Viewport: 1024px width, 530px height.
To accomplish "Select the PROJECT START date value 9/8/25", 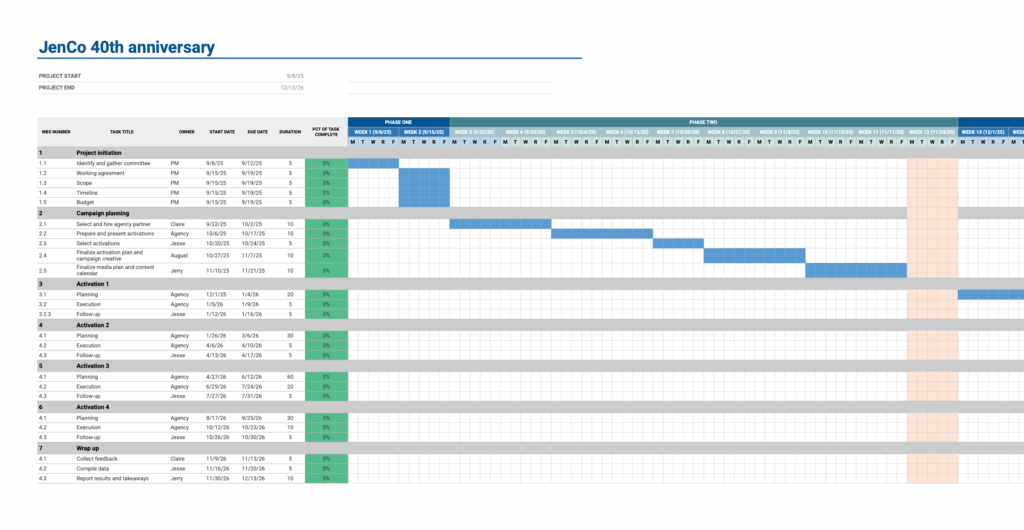I will [x=295, y=76].
